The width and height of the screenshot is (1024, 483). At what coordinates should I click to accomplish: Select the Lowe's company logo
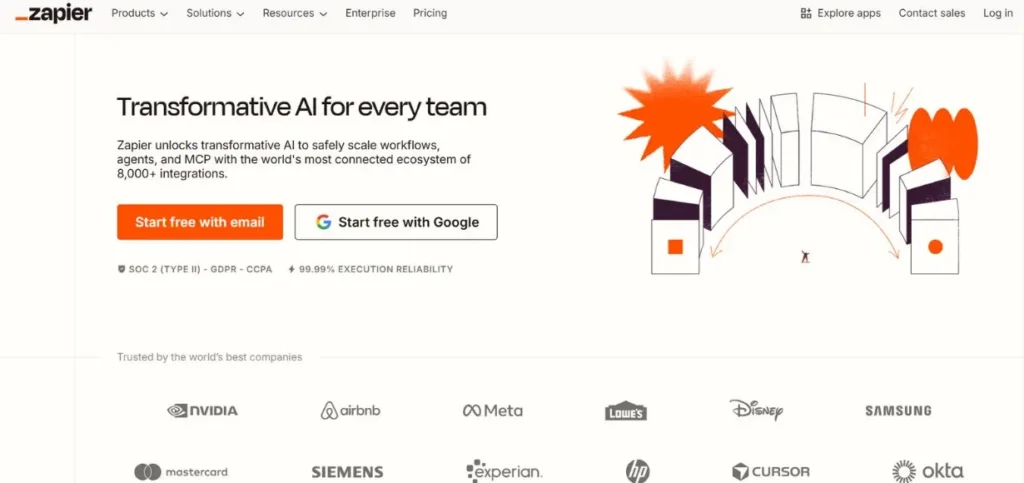[626, 411]
